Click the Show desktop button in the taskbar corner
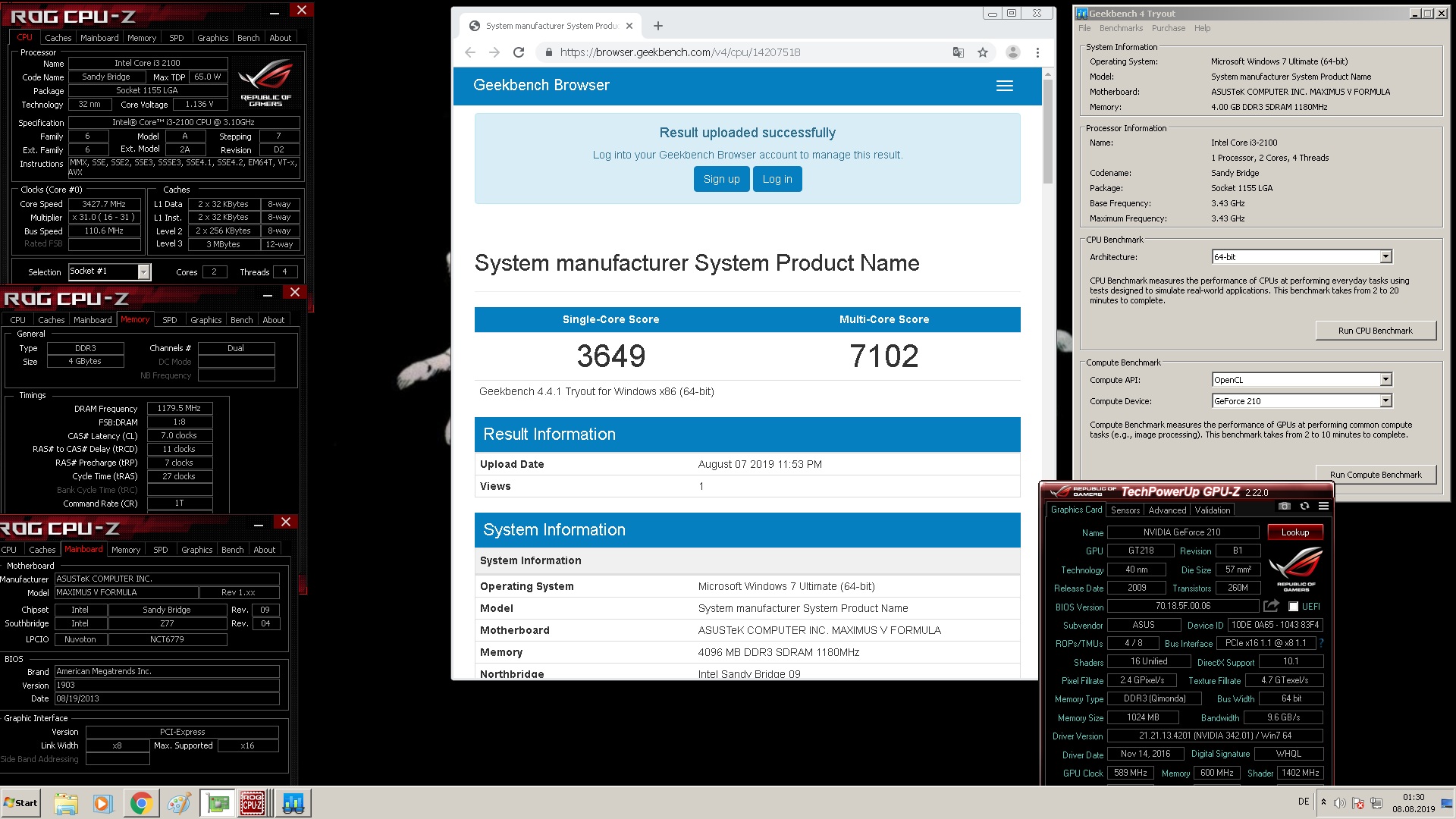 pos(1447,803)
